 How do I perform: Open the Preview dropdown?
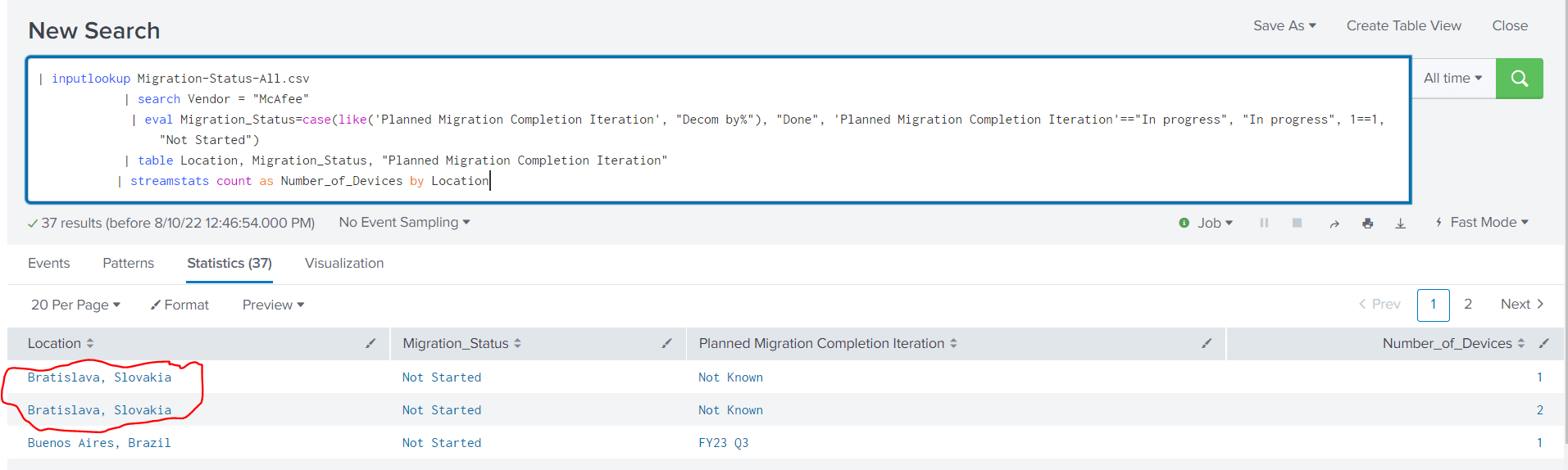point(273,305)
